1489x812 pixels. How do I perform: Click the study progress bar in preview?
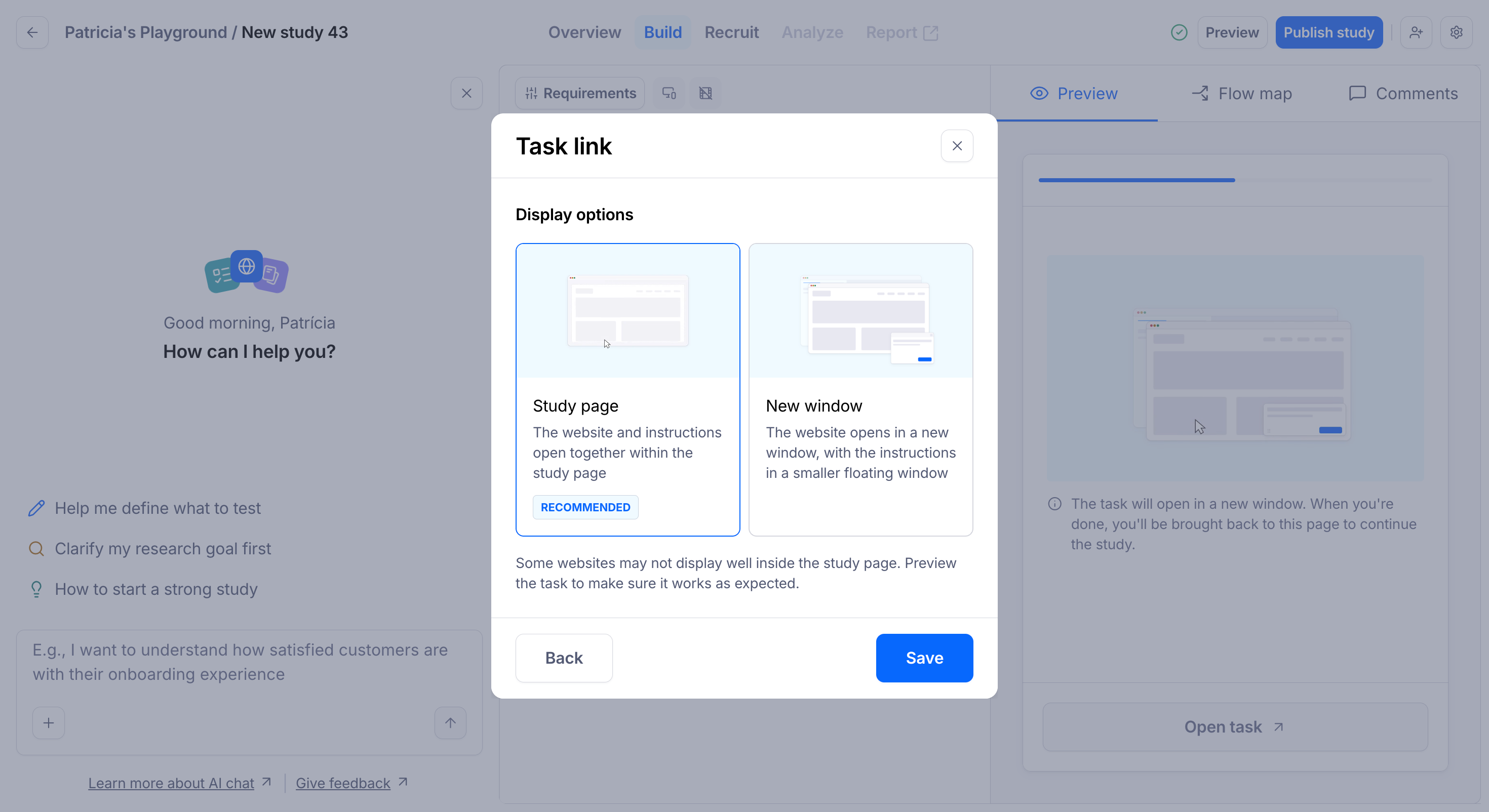point(1235,180)
